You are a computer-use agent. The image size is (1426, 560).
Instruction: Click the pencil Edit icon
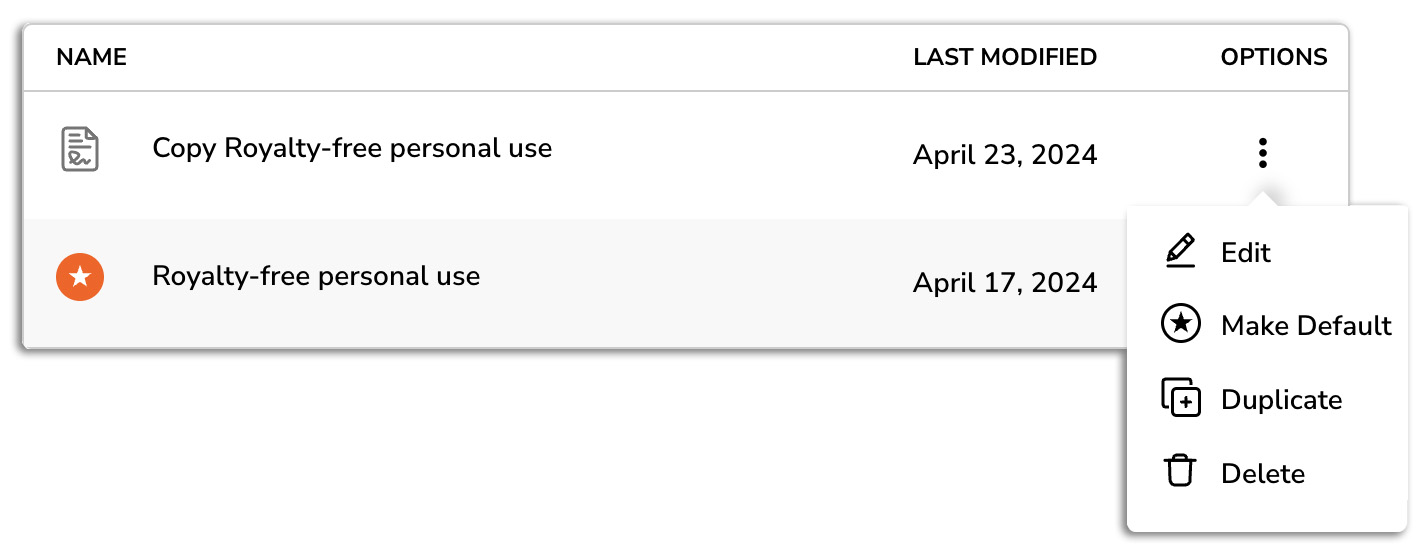[1181, 251]
